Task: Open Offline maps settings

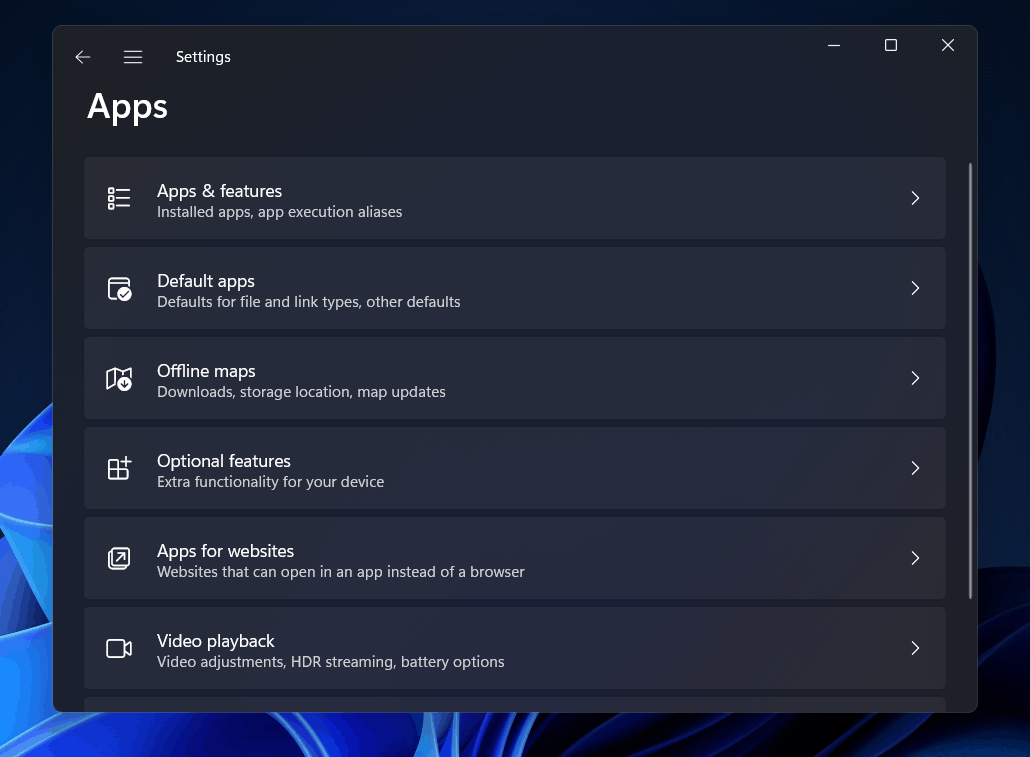Action: [x=515, y=378]
